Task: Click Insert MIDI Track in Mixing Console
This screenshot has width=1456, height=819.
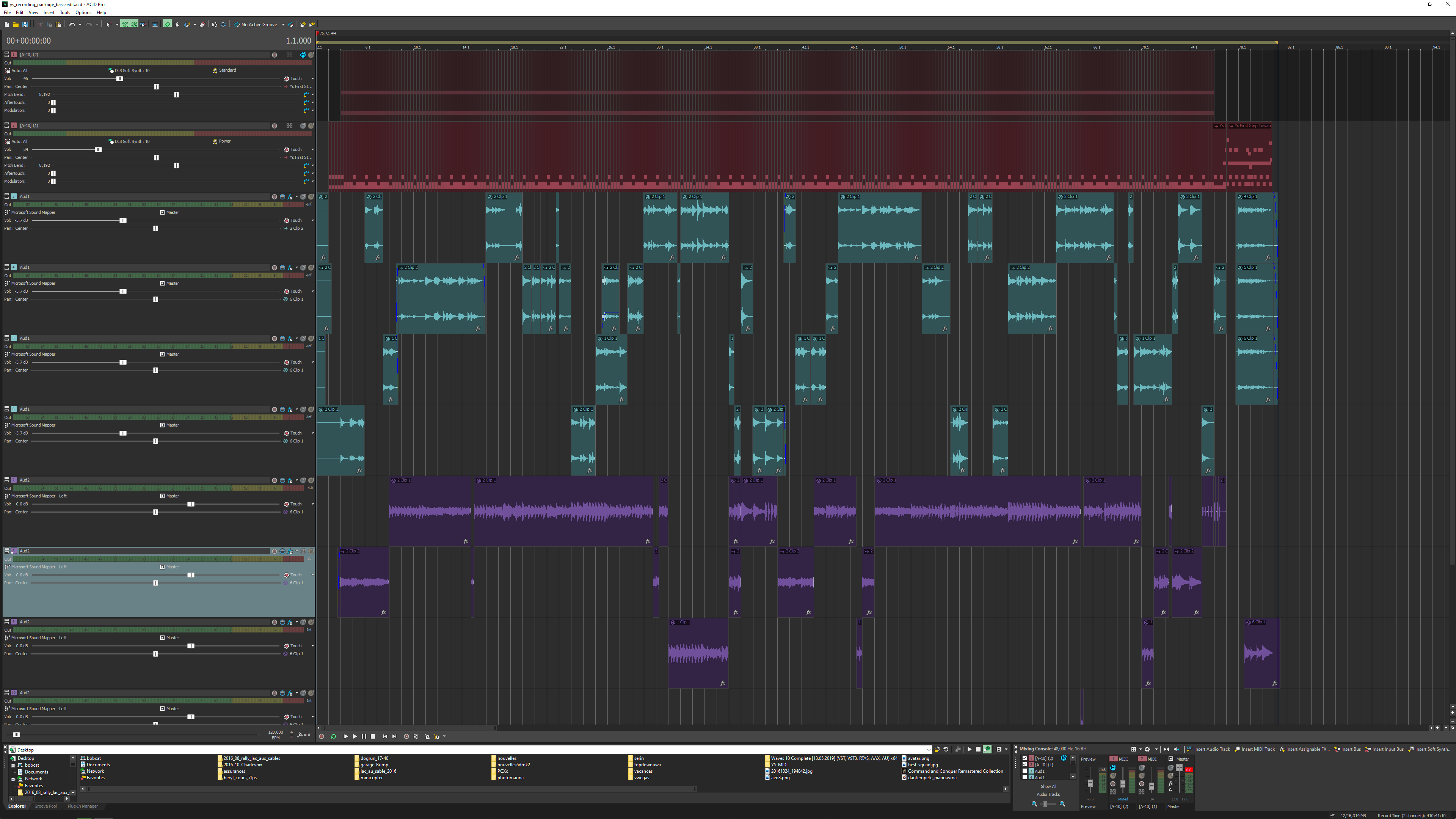Action: click(x=1255, y=750)
